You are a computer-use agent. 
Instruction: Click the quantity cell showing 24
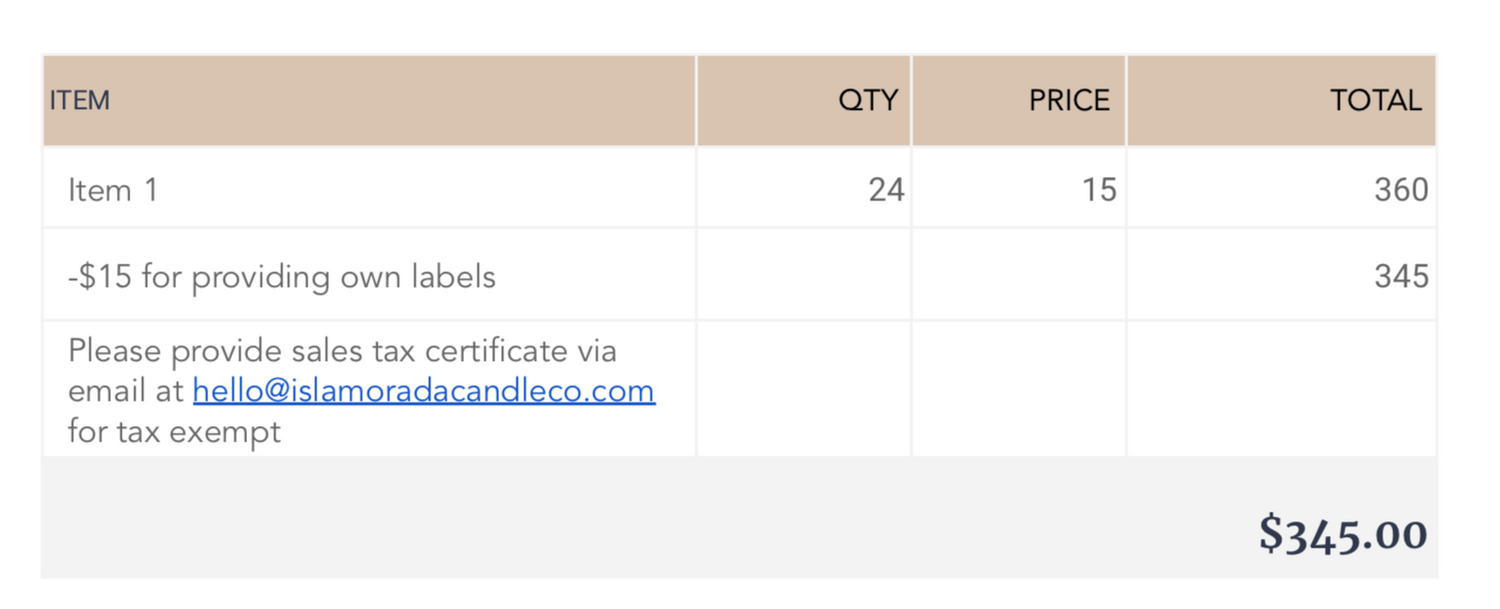(x=804, y=188)
